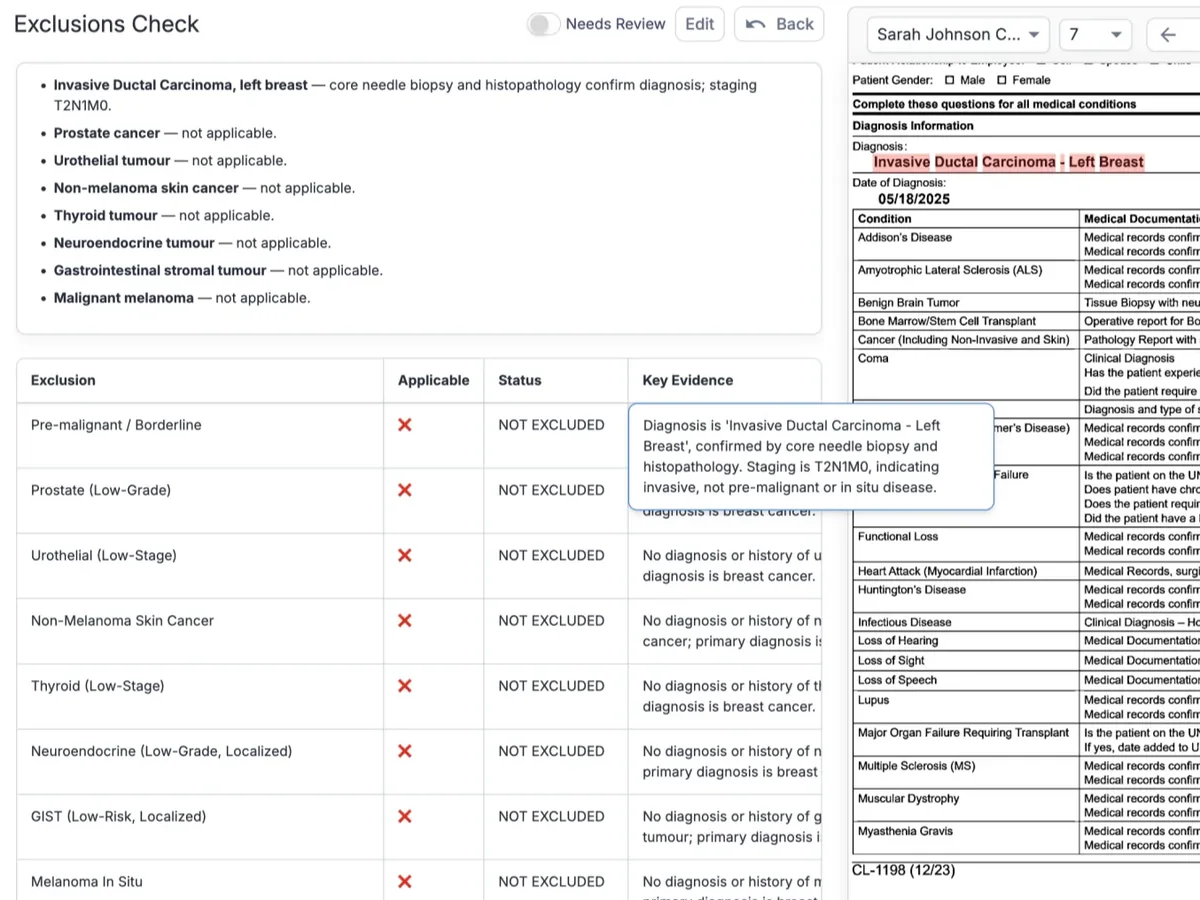
Task: Select the Neuroendocrine (Low-Grade, Localized) cell
Action: pyautogui.click(x=200, y=762)
